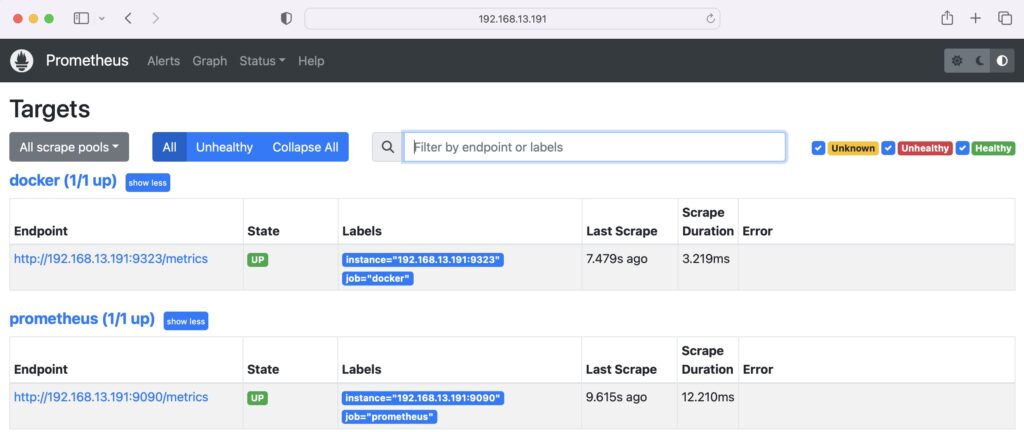Click instance="192.168.13.191:9090" label
This screenshot has width=1024, height=432.
[x=423, y=398]
